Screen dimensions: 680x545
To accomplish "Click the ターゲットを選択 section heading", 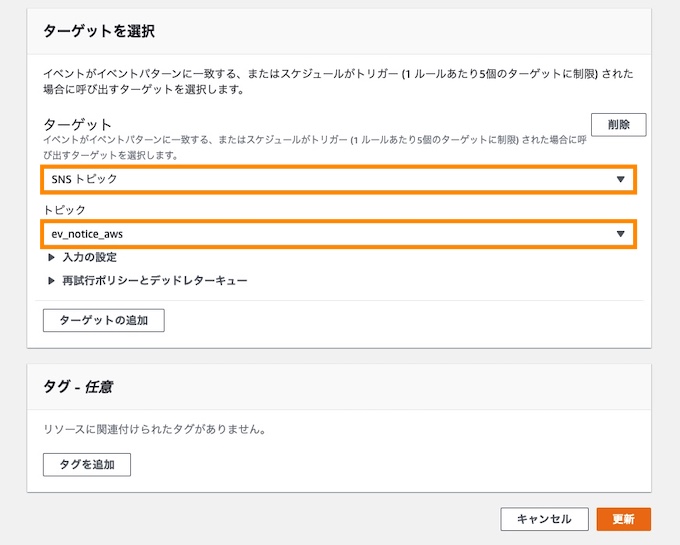I will pyautogui.click(x=99, y=31).
